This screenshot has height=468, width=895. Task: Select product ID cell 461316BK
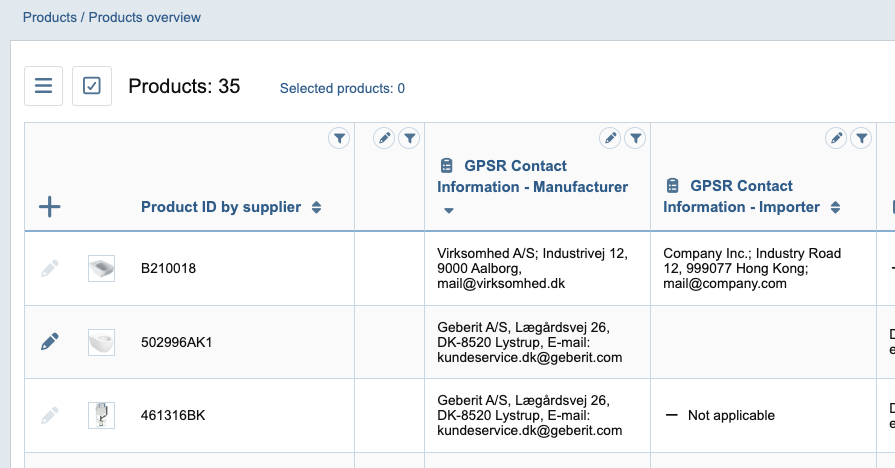pos(173,415)
